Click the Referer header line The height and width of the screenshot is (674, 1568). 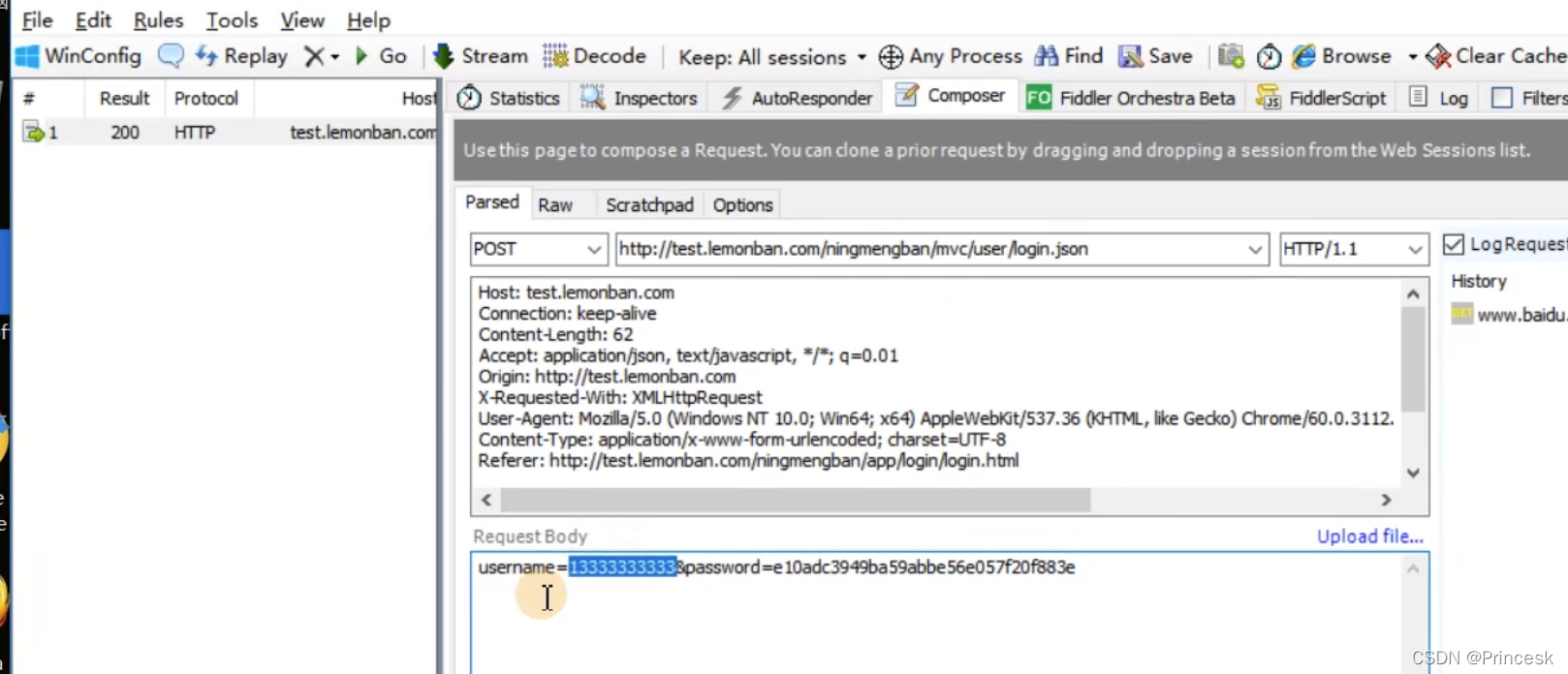click(748, 461)
